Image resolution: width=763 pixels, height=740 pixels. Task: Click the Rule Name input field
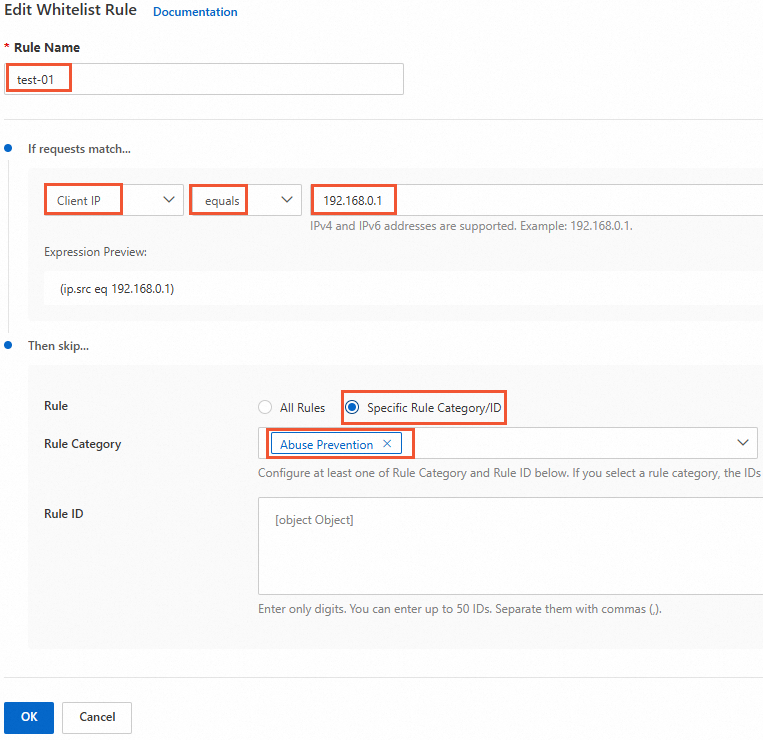[204, 79]
